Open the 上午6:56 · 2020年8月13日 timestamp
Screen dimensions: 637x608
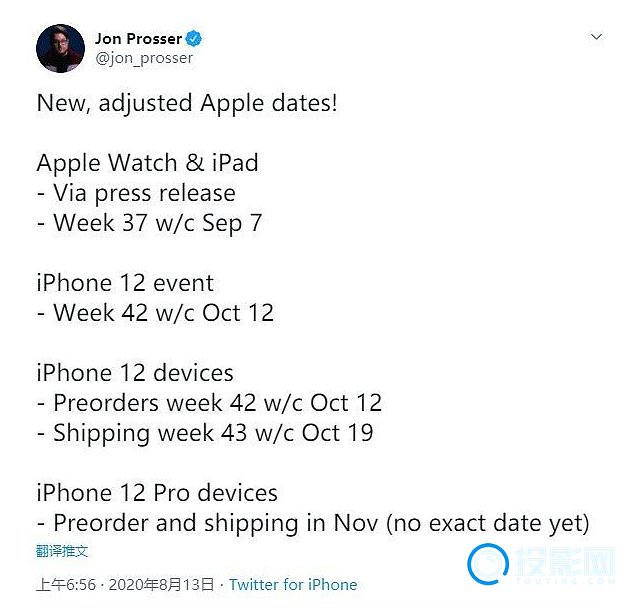click(x=127, y=585)
